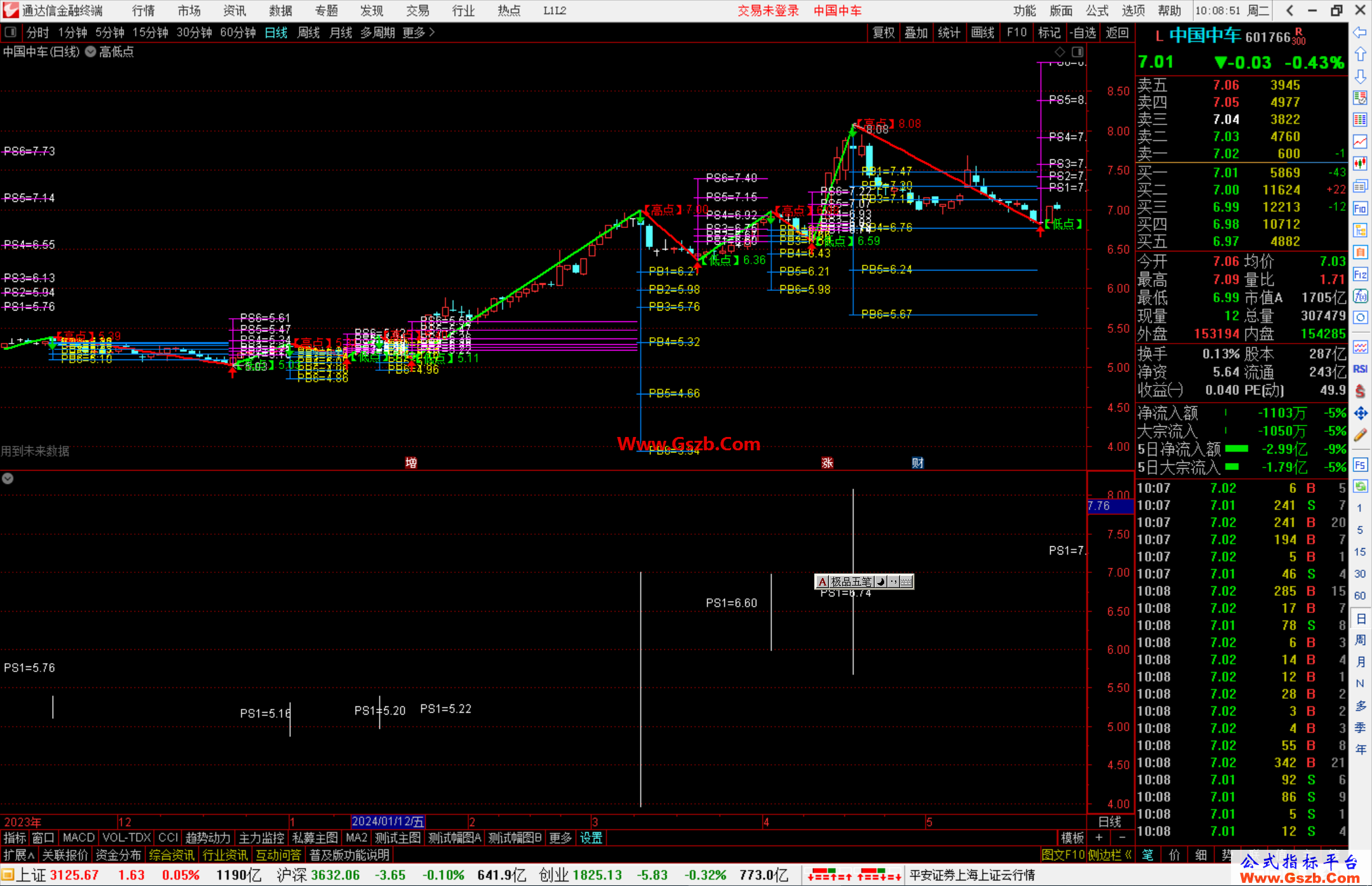Select the 周 weekly period in sidebar
Image resolution: width=1372 pixels, height=886 pixels.
pos(1360,640)
